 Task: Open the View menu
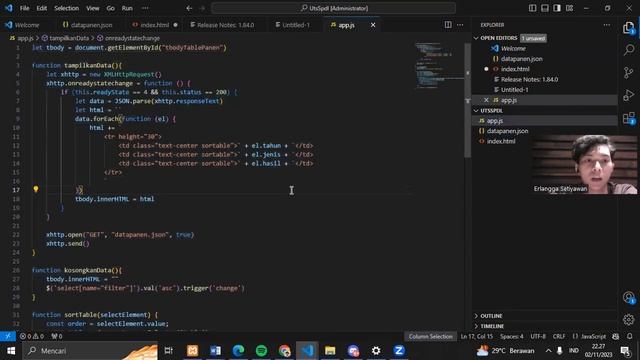pos(93,8)
